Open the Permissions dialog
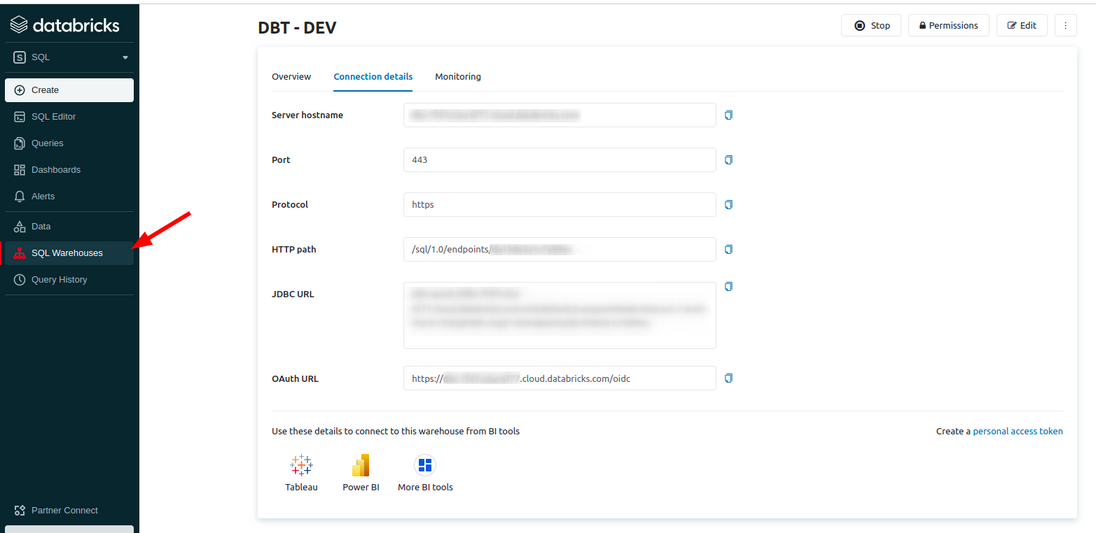This screenshot has height=533, width=1096. pyautogui.click(x=949, y=26)
